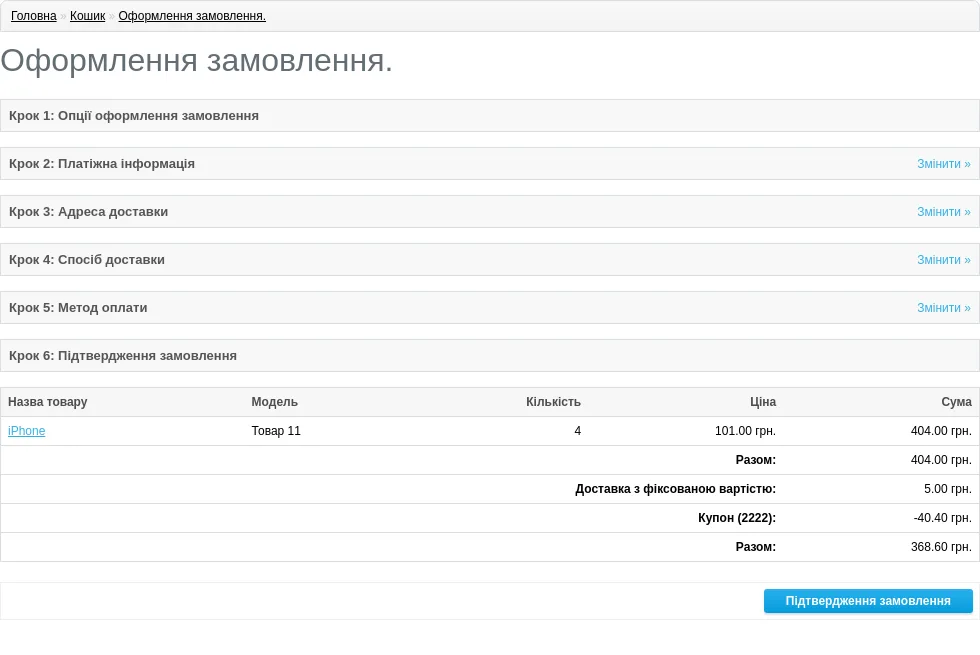The width and height of the screenshot is (980, 655).
Task: Select the Товар 11 model cell
Action: 276,431
